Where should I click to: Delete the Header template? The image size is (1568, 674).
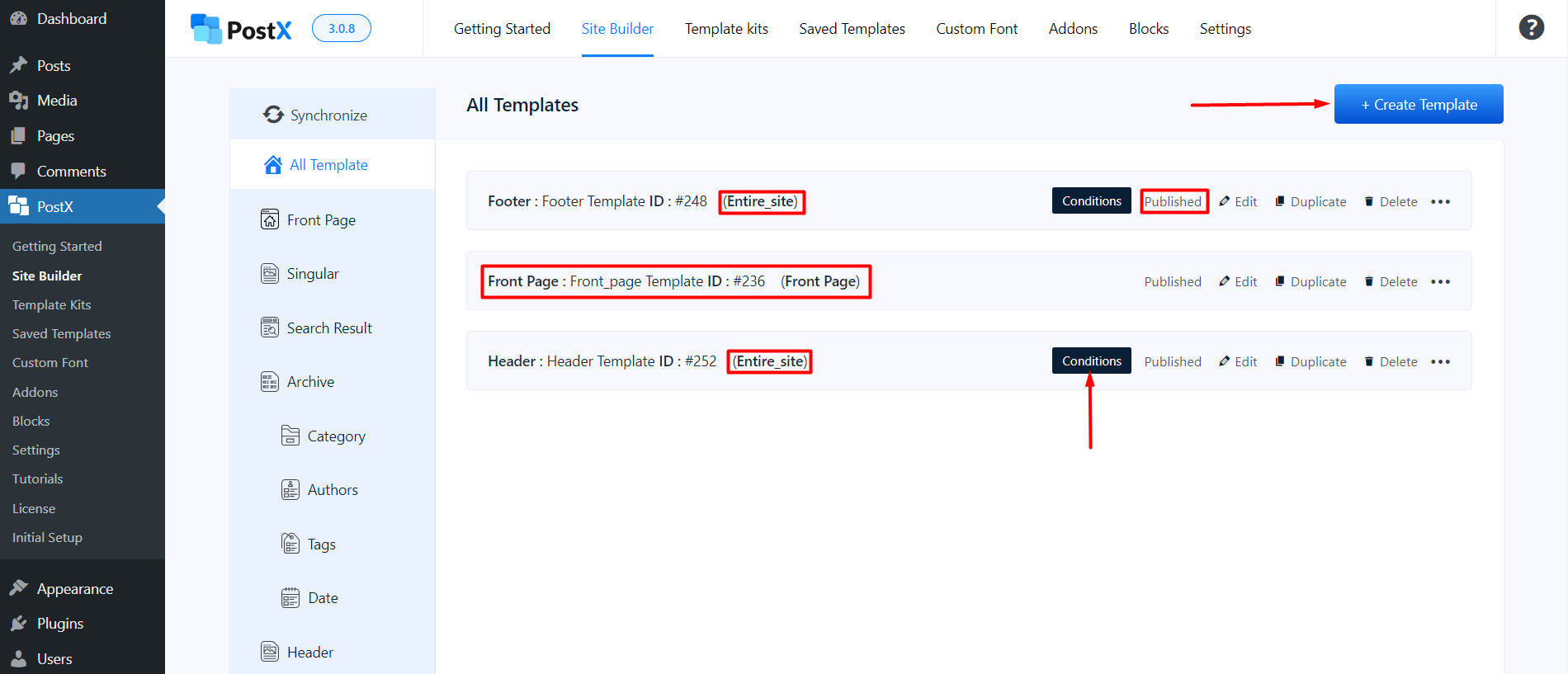[1391, 362]
